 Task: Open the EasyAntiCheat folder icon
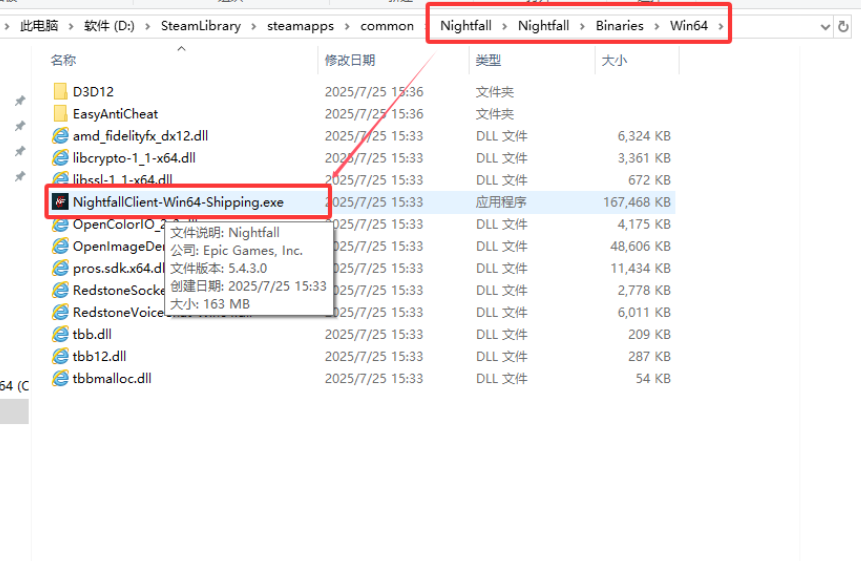[60, 114]
